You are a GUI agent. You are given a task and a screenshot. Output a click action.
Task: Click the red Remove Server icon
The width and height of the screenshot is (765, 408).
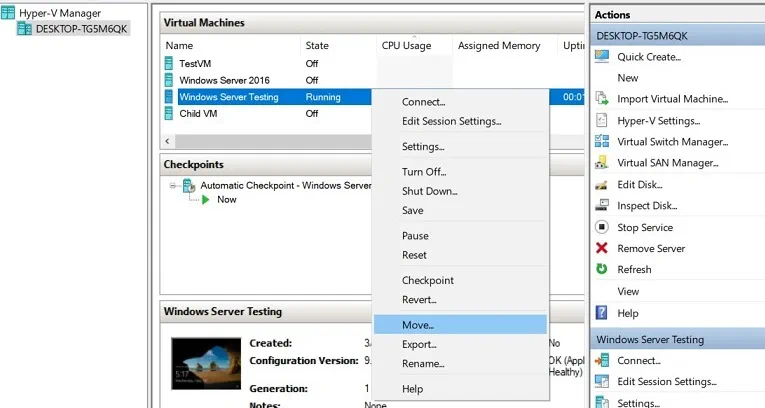pos(602,248)
